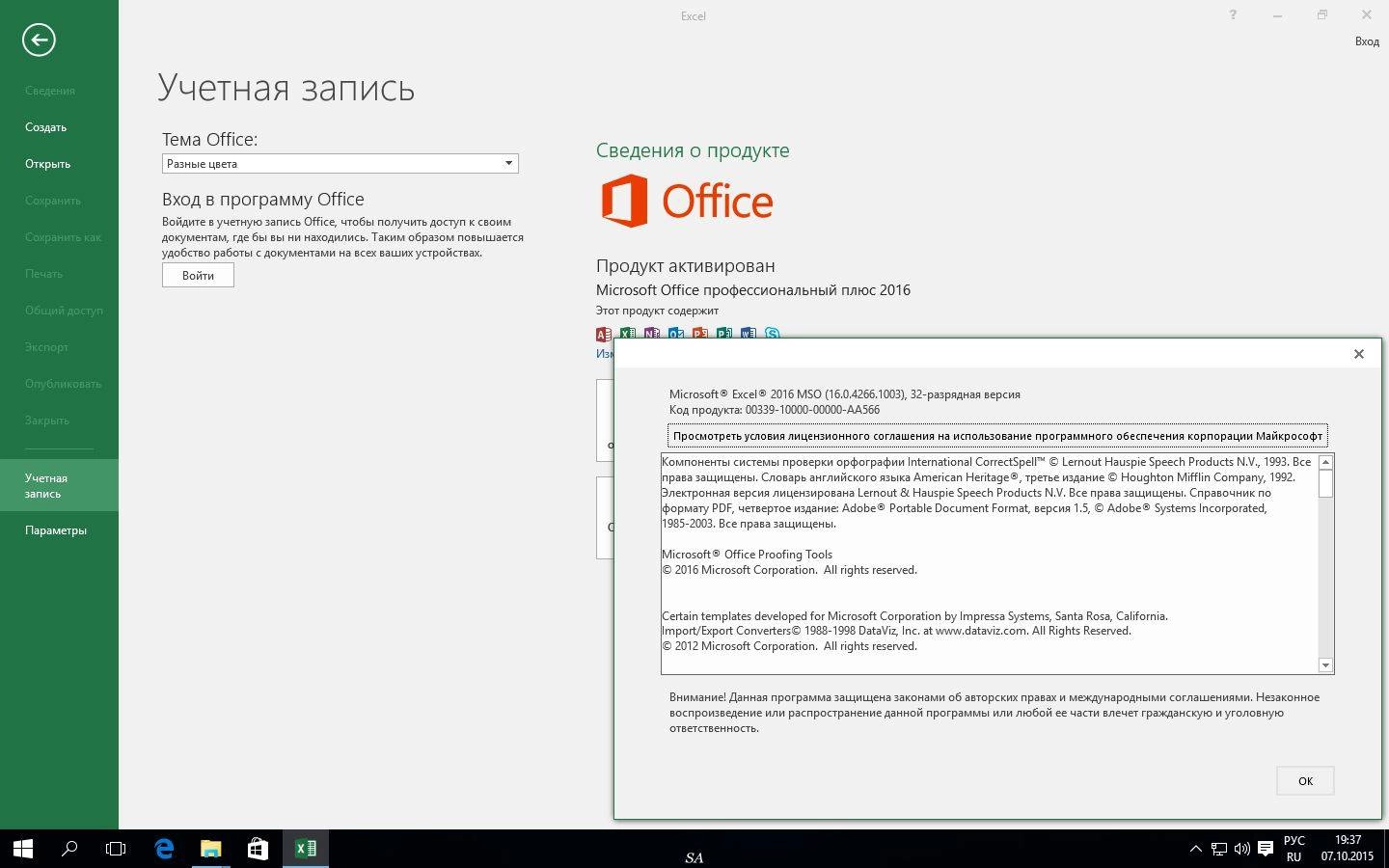Open network status tray icon
This screenshot has width=1389, height=868.
tap(1219, 849)
